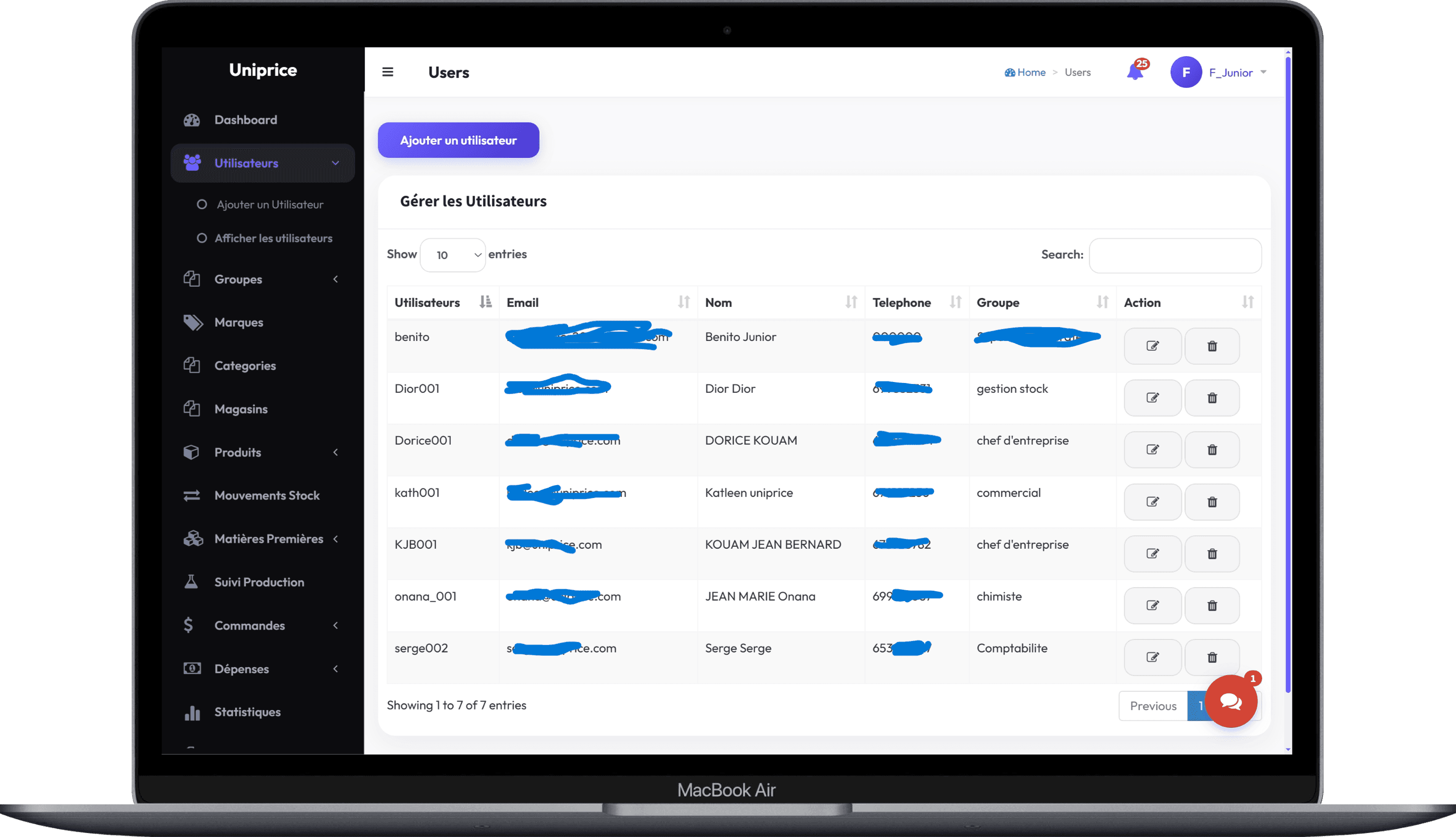Screen dimensions: 1456x837
Task: Click the Previous pagination button
Action: click(x=1153, y=706)
